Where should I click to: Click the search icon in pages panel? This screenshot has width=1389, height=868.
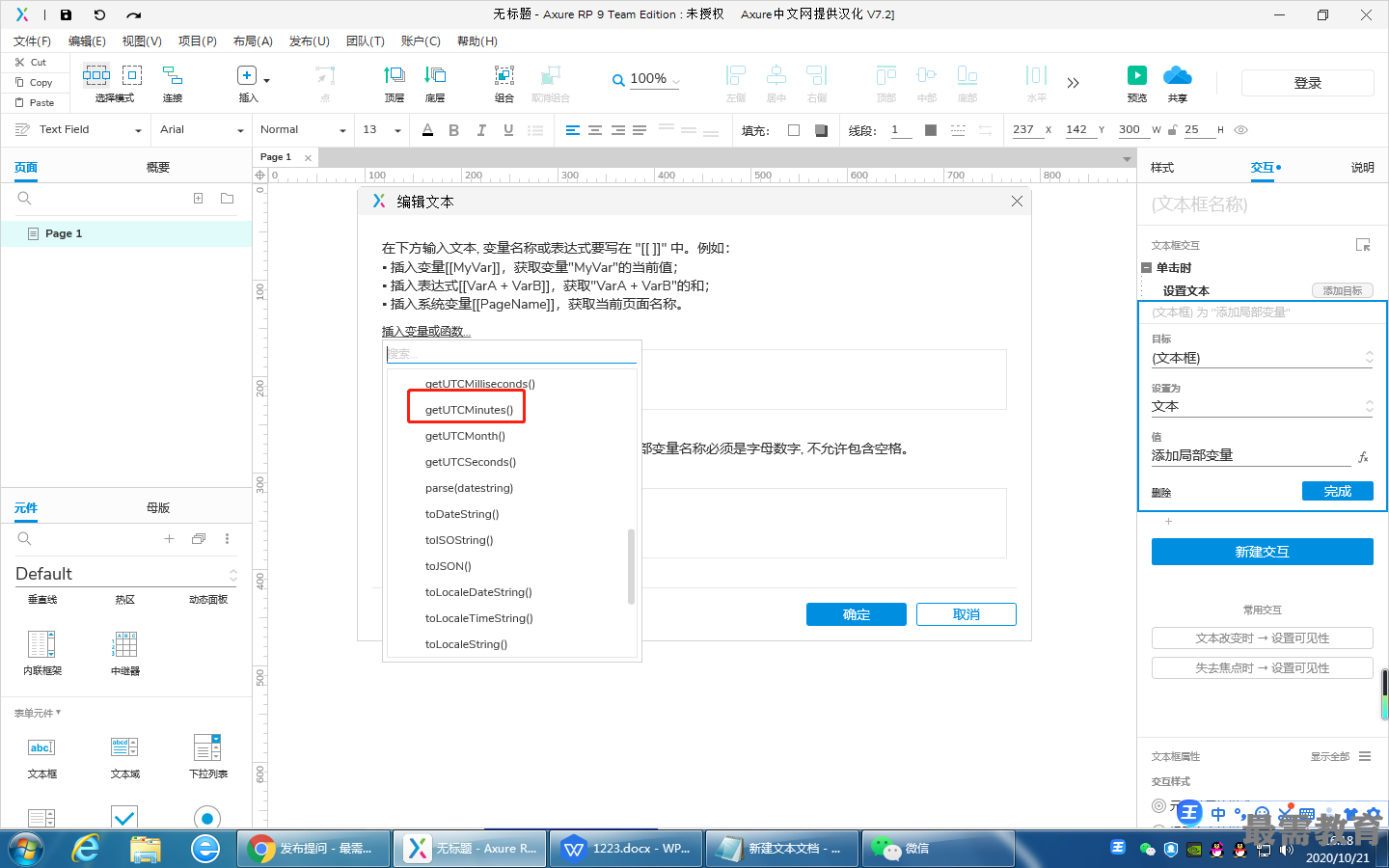(x=25, y=199)
